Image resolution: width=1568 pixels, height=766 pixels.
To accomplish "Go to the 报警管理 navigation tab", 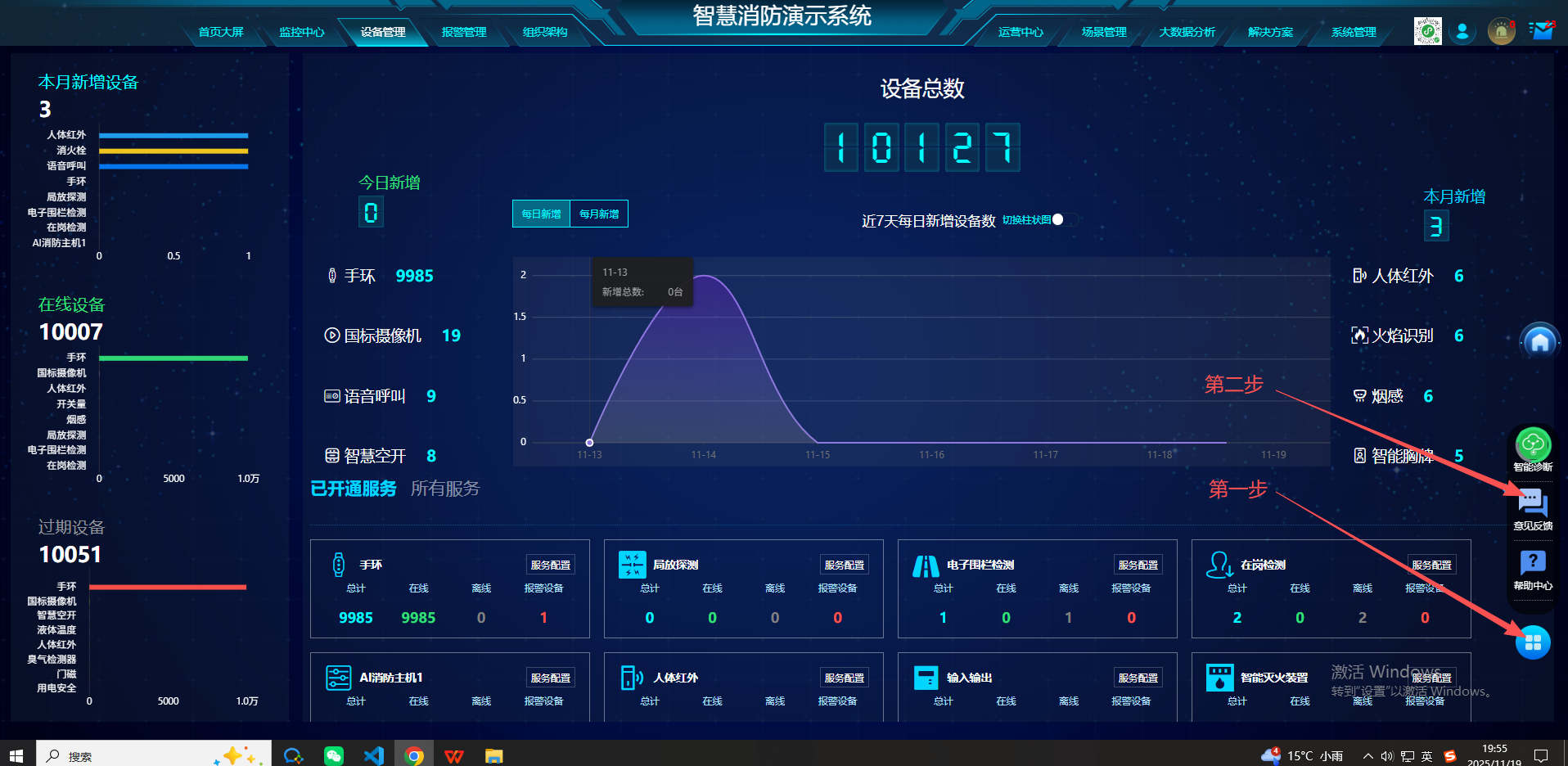I will [x=464, y=32].
